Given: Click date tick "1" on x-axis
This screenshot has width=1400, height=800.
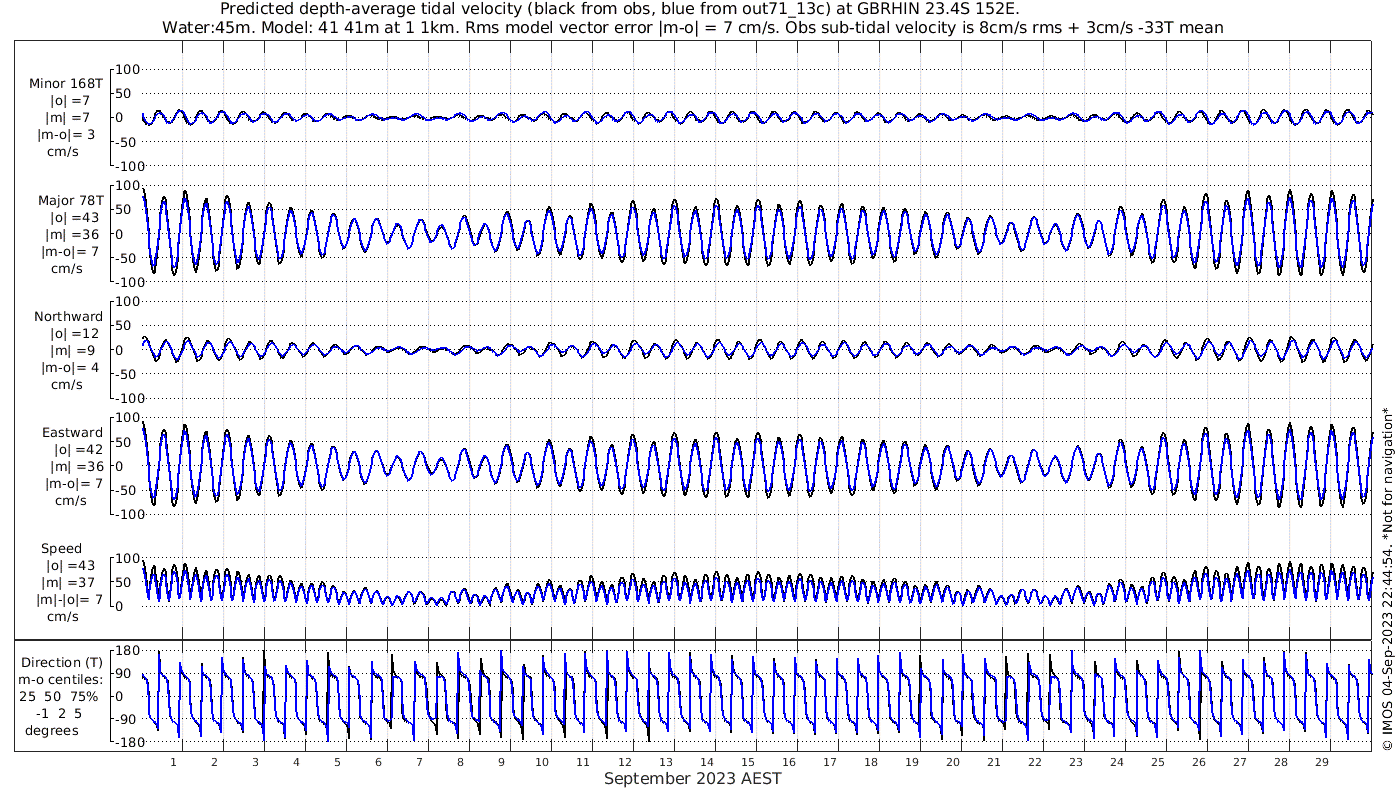Looking at the screenshot, I should (x=173, y=762).
